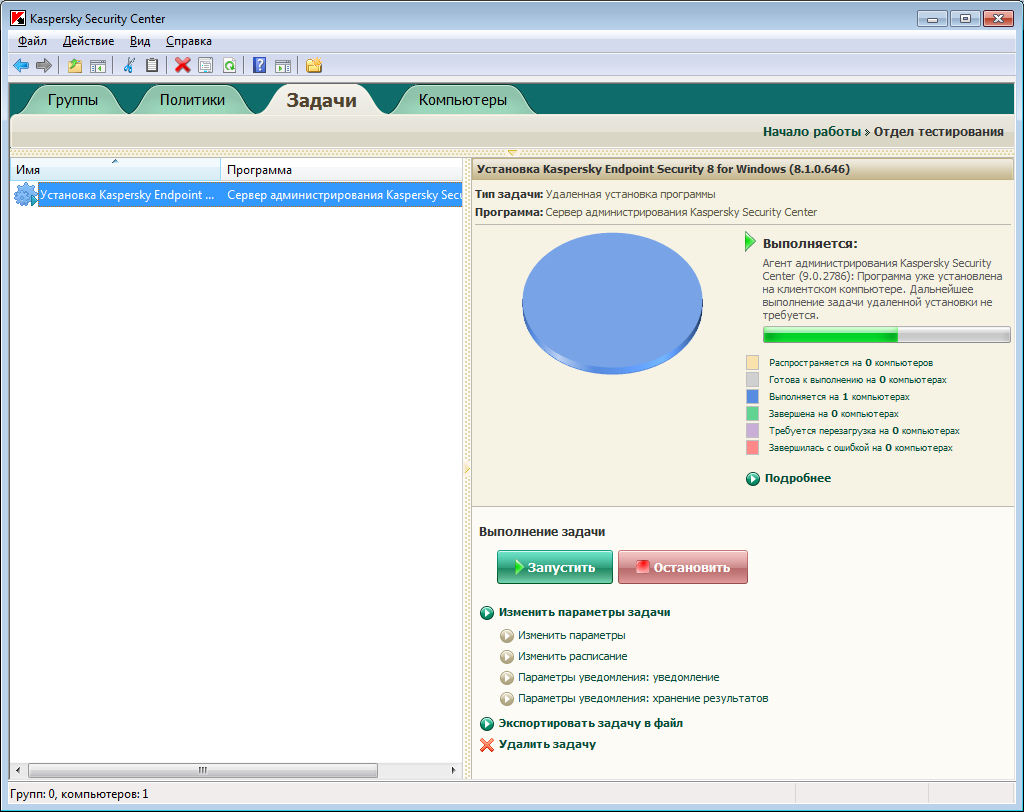Image resolution: width=1024 pixels, height=812 pixels.
Task: Click the small arrow above the details pane header
Action: (512, 153)
